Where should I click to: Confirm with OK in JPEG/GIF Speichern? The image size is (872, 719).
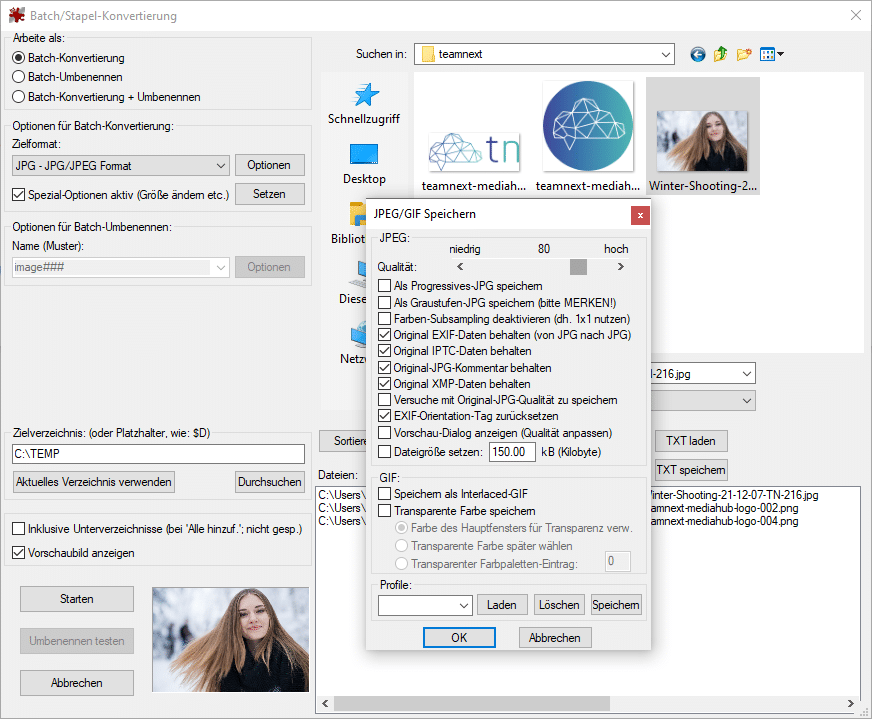459,637
